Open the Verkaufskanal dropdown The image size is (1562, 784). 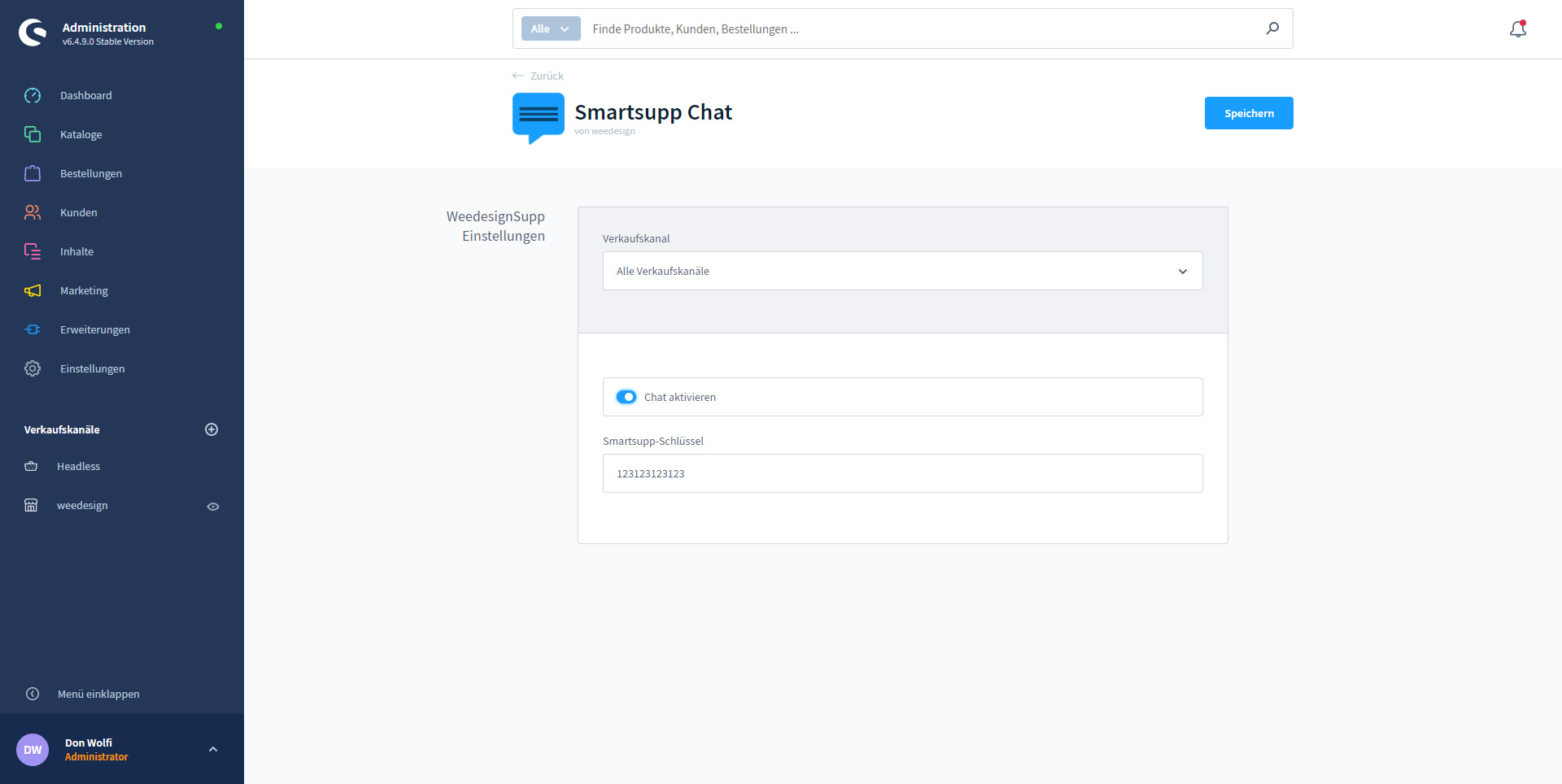pos(903,271)
